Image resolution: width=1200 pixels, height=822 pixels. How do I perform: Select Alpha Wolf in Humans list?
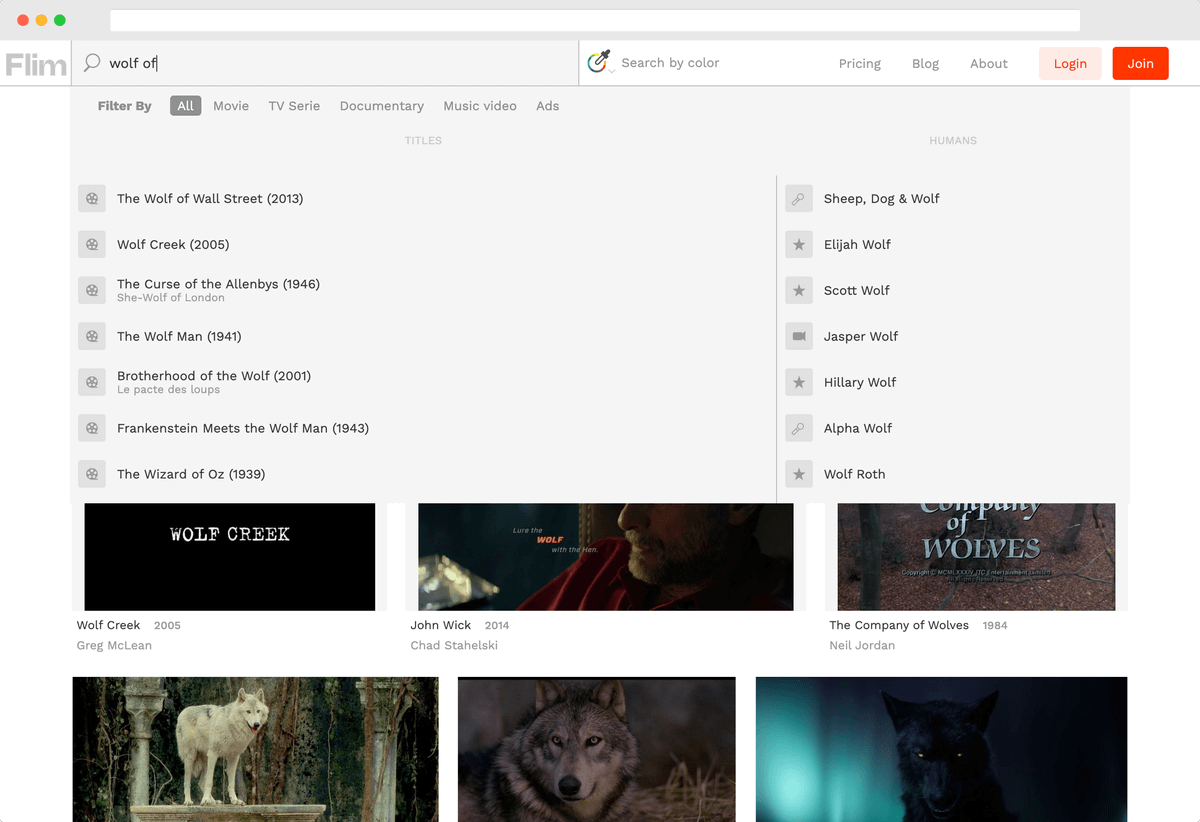[x=858, y=428]
